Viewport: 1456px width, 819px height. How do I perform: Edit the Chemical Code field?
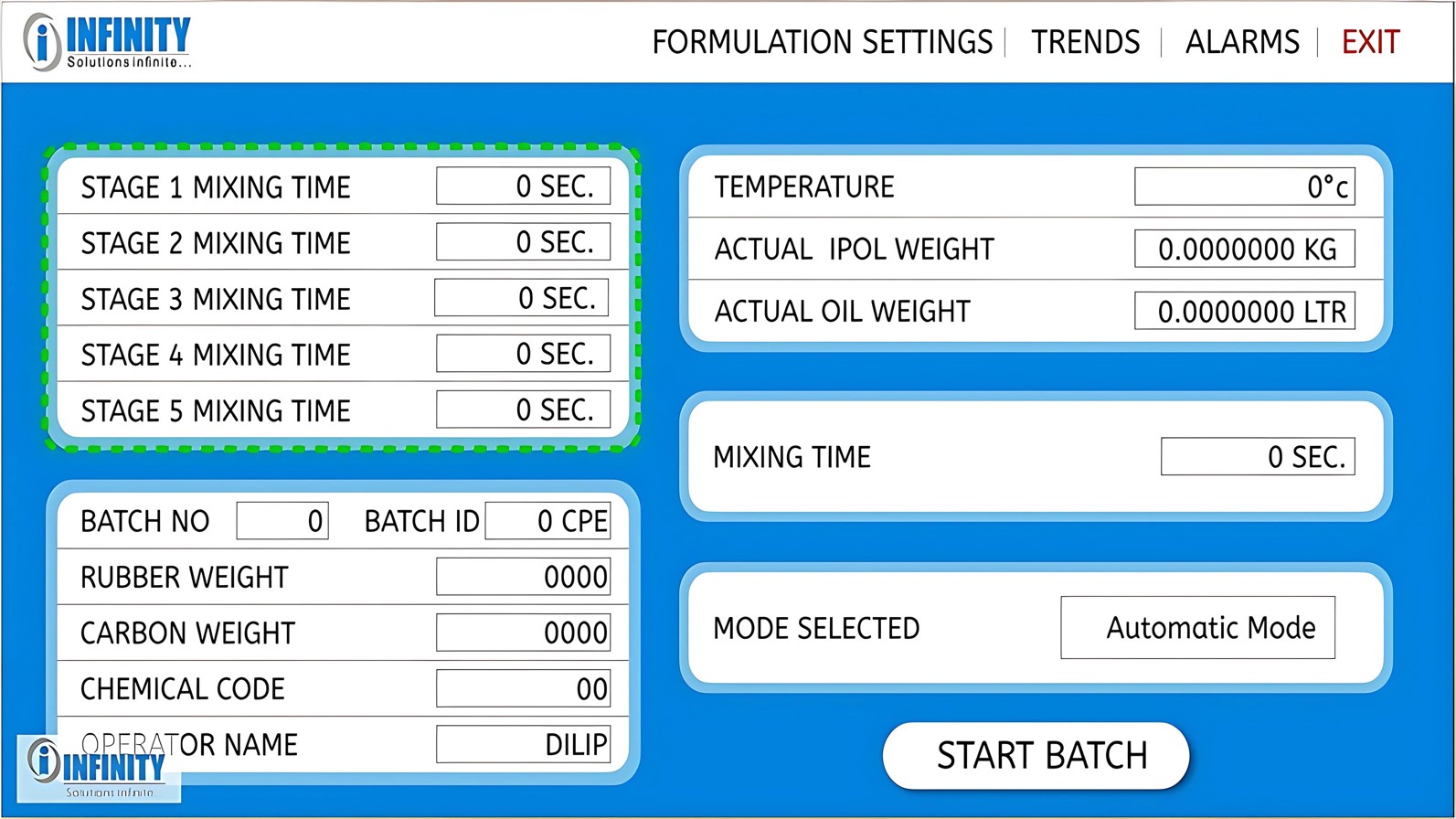pyautogui.click(x=523, y=688)
